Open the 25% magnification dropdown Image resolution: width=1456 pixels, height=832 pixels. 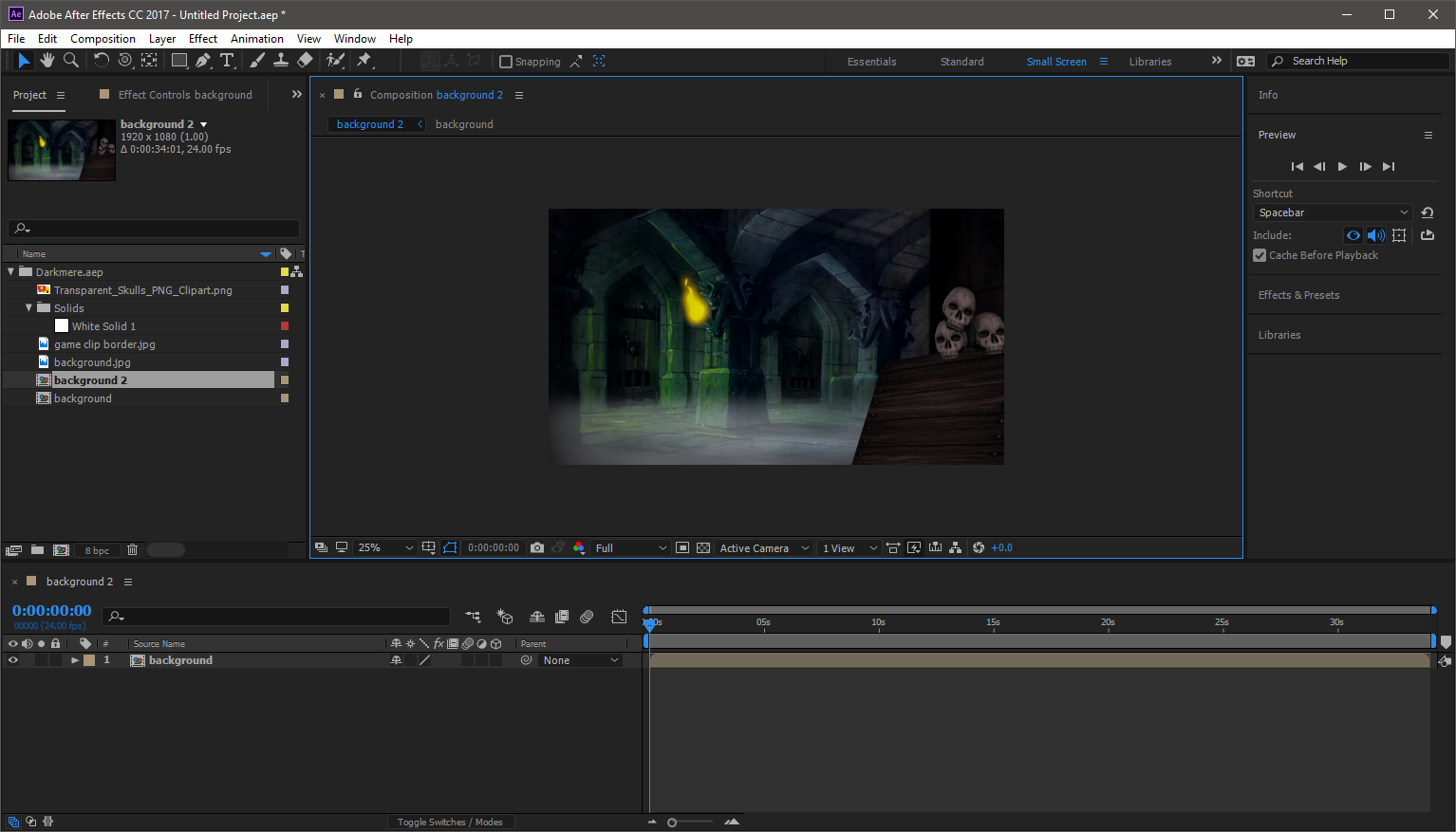[x=385, y=548]
